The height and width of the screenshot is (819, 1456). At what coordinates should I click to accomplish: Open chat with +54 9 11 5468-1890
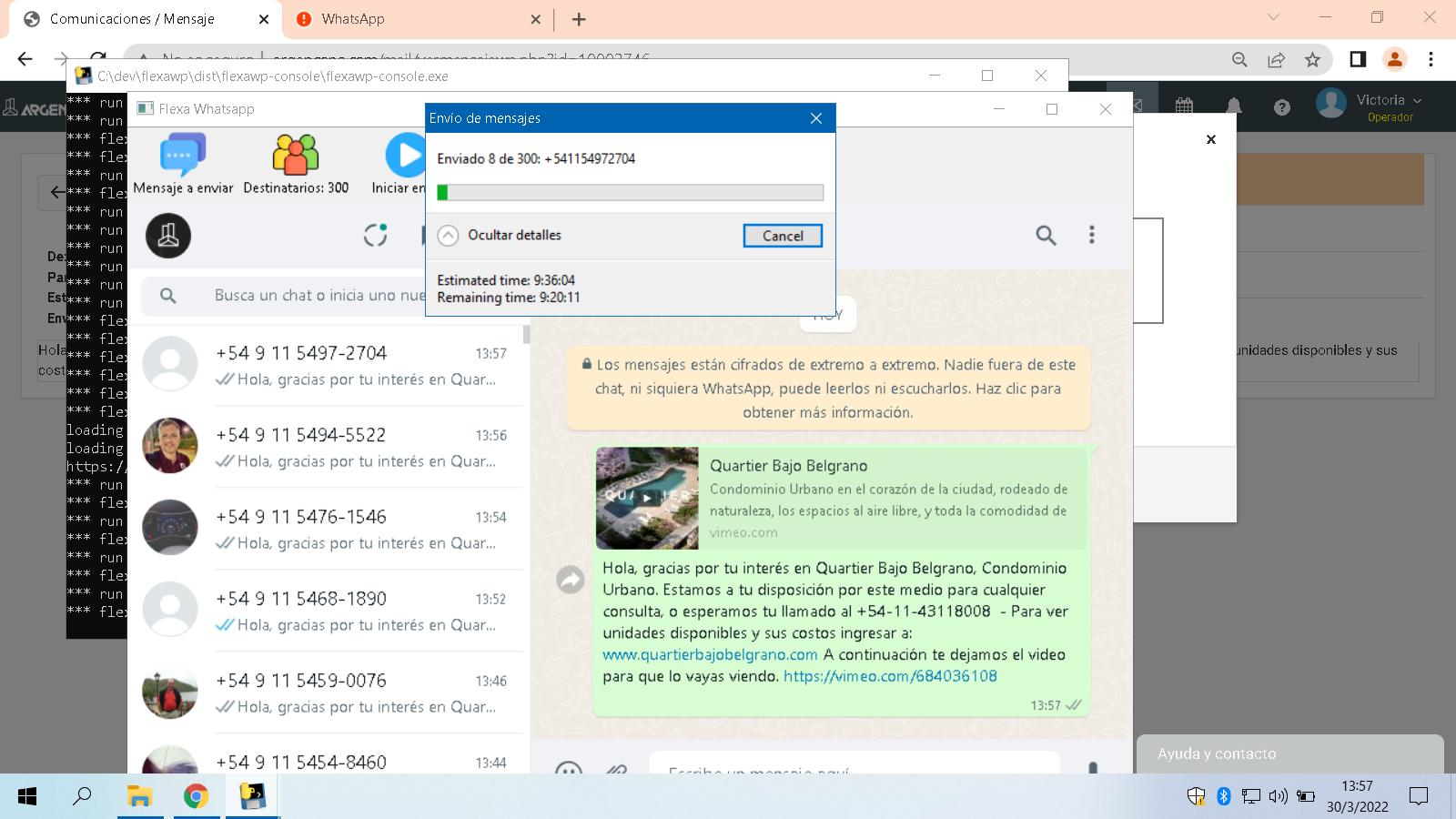coord(328,611)
